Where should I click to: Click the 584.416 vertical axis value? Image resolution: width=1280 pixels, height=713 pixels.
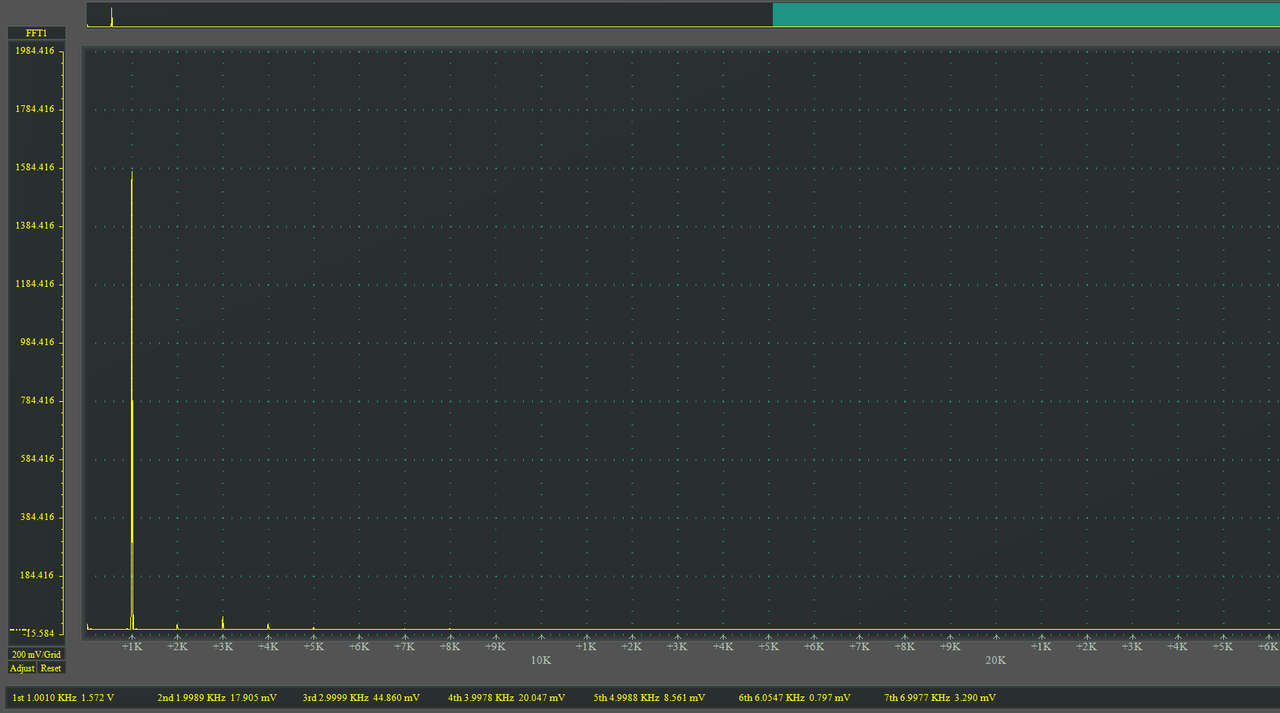coord(36,459)
